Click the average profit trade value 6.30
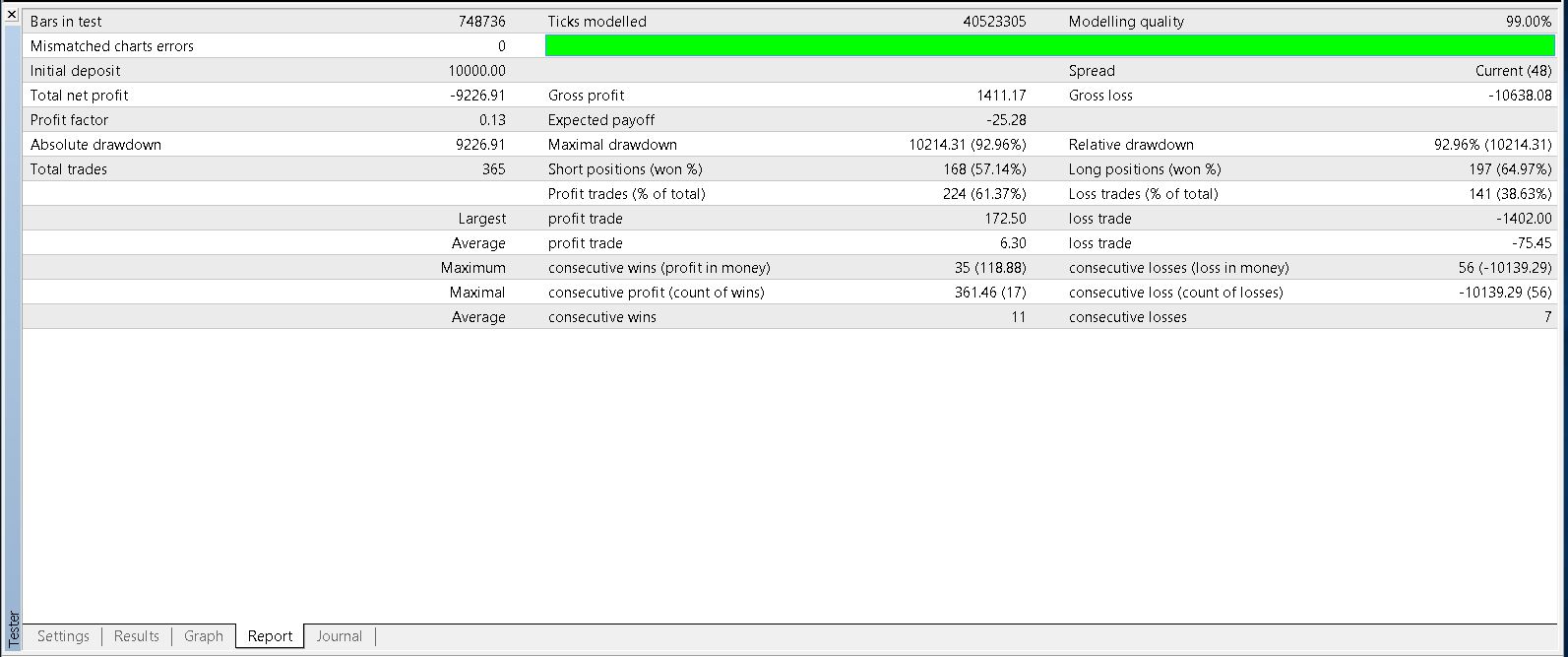Viewport: 1568px width, 657px height. point(1012,243)
